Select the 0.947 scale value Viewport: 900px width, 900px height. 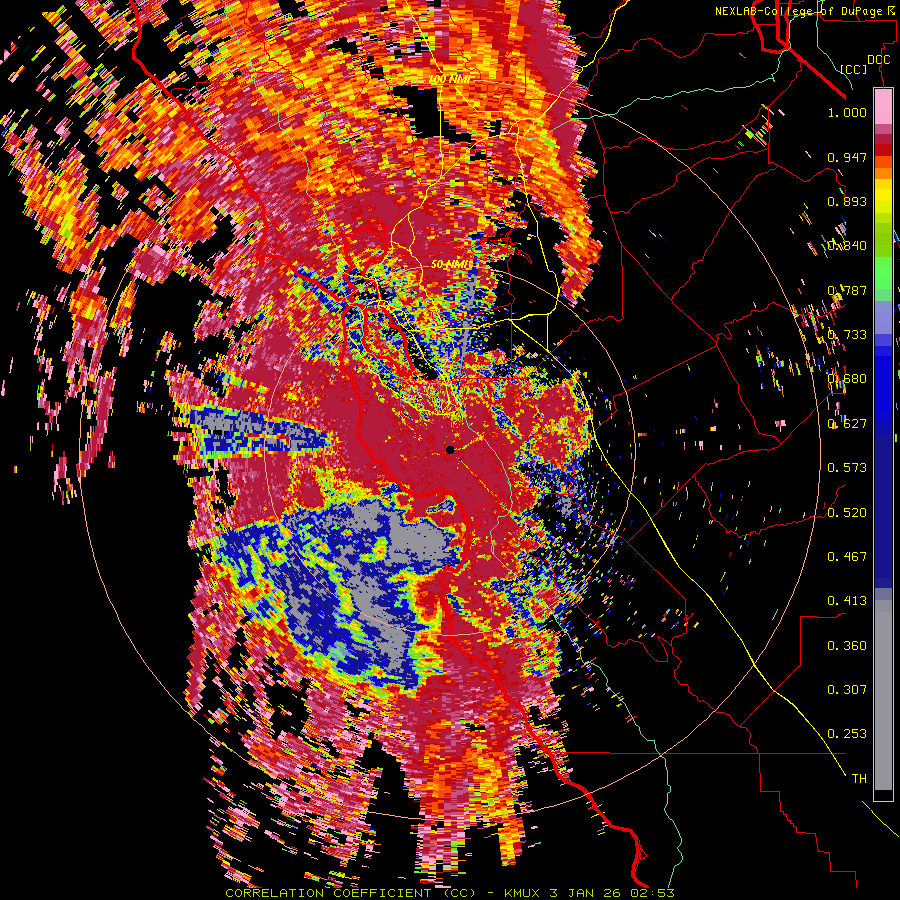(847, 157)
